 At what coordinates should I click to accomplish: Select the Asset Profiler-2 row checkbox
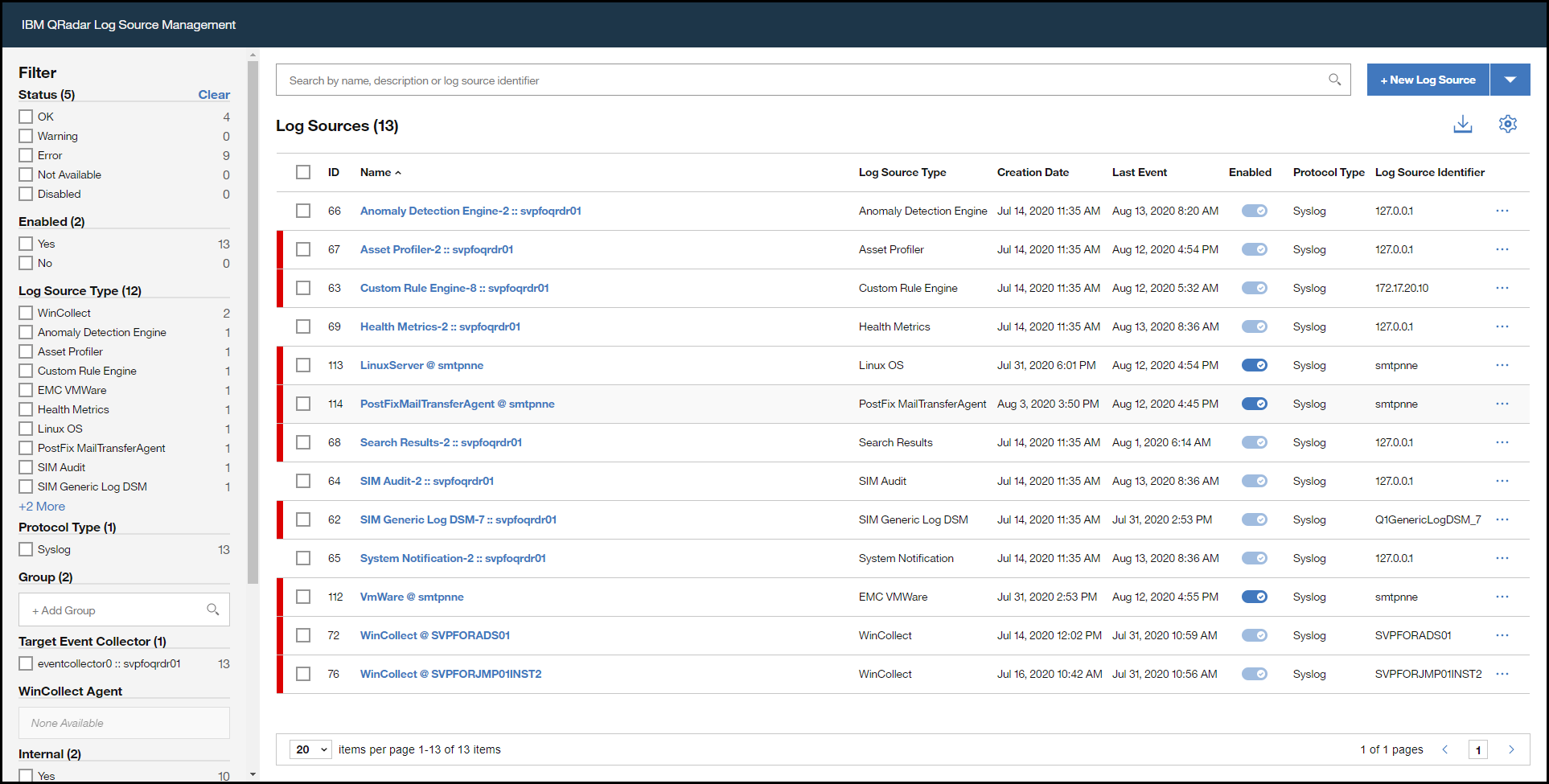click(x=303, y=249)
